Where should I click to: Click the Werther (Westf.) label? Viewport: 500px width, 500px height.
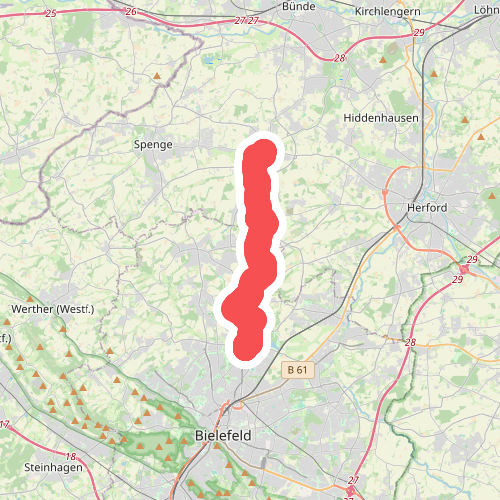[x=53, y=309]
